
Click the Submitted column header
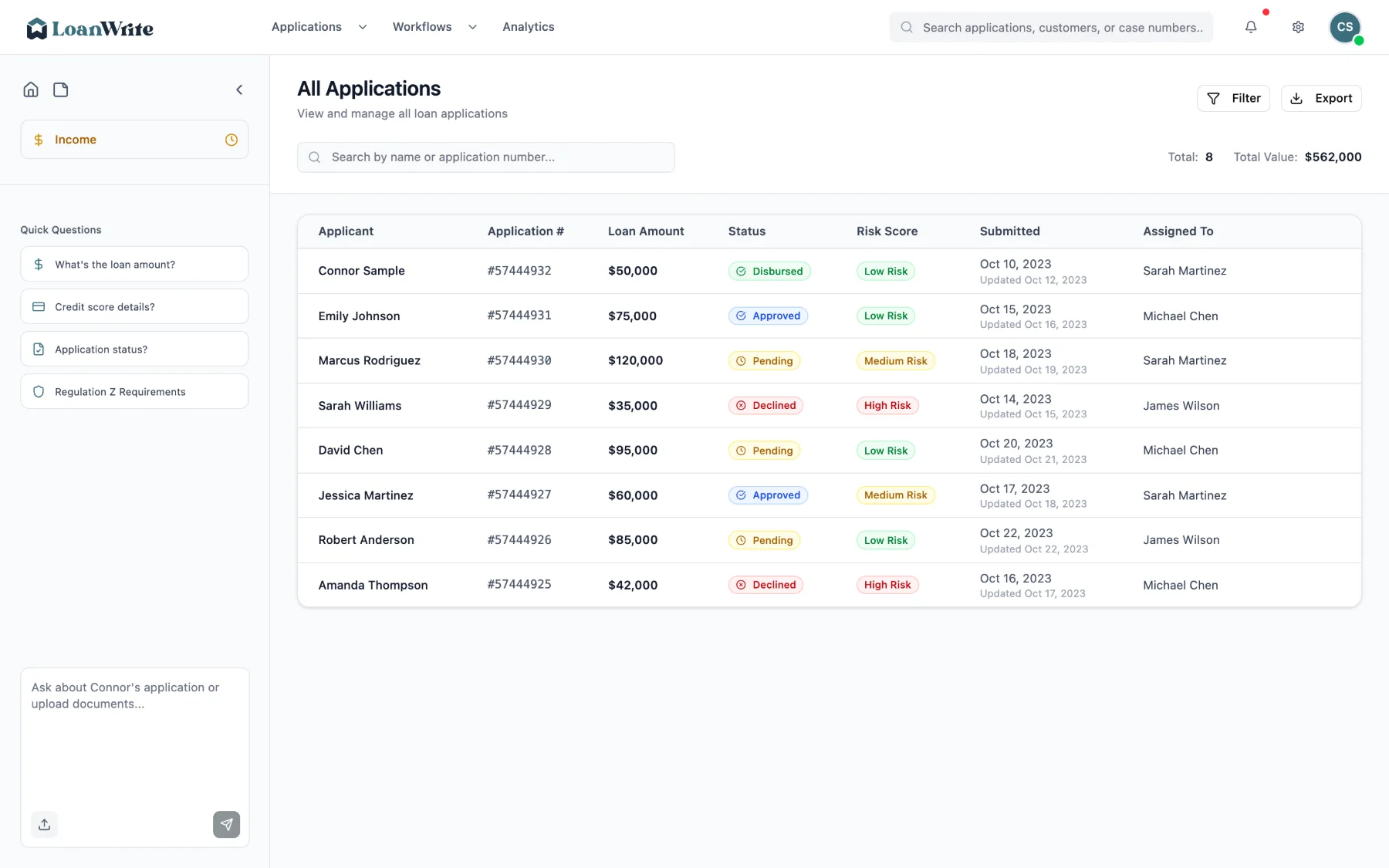tap(1009, 231)
